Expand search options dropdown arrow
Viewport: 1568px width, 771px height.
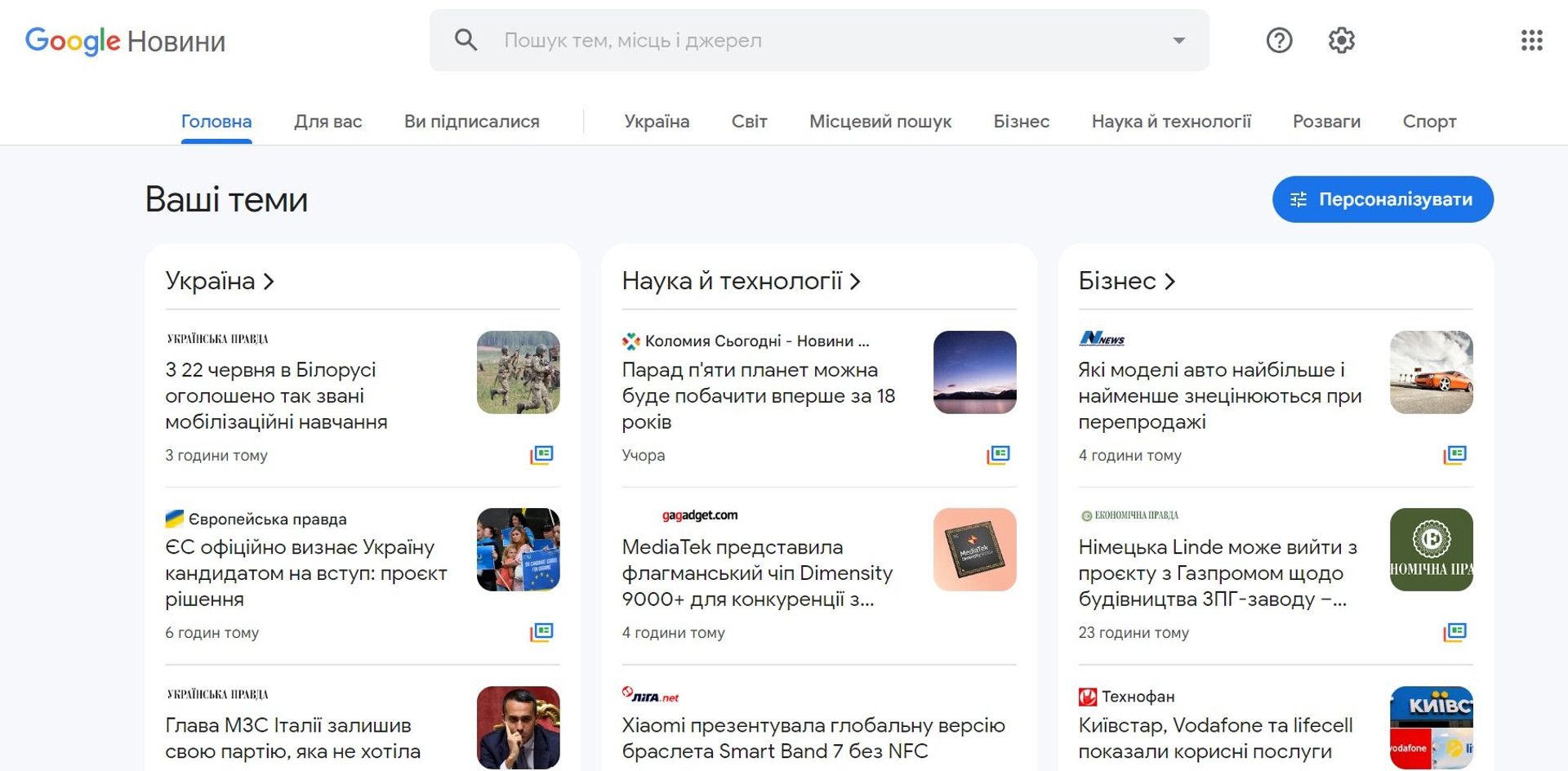(x=1178, y=40)
